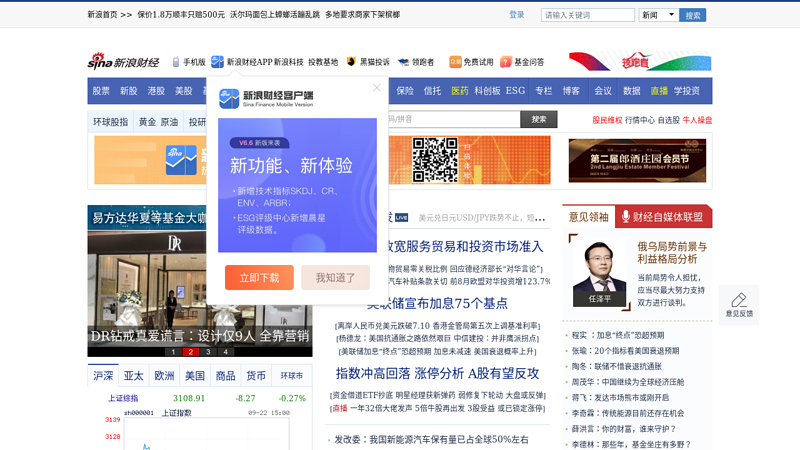Click the 免费试用 orange icon
The image size is (800, 450).
455,62
